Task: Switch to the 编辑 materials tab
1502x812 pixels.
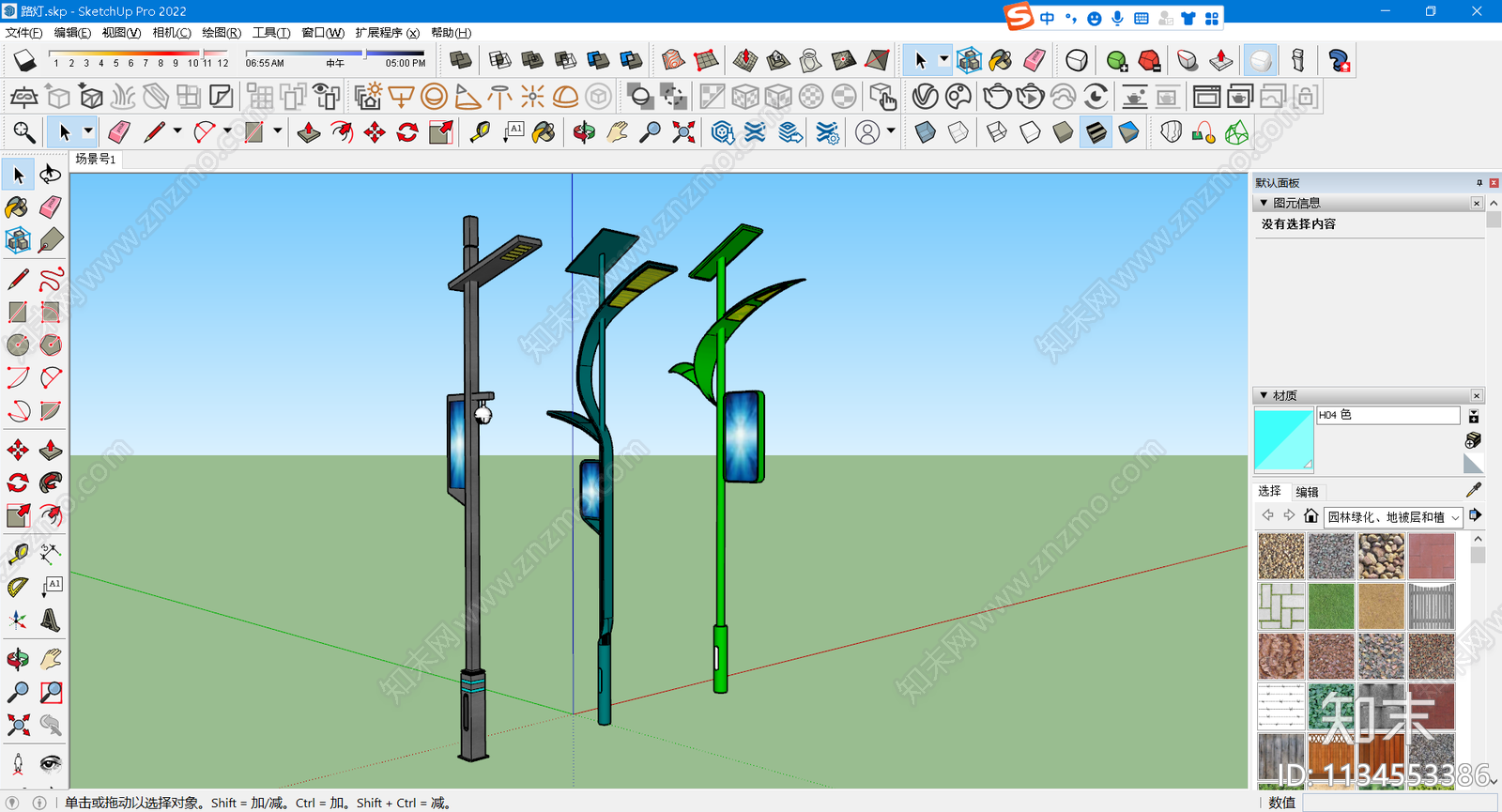Action: pyautogui.click(x=1307, y=492)
